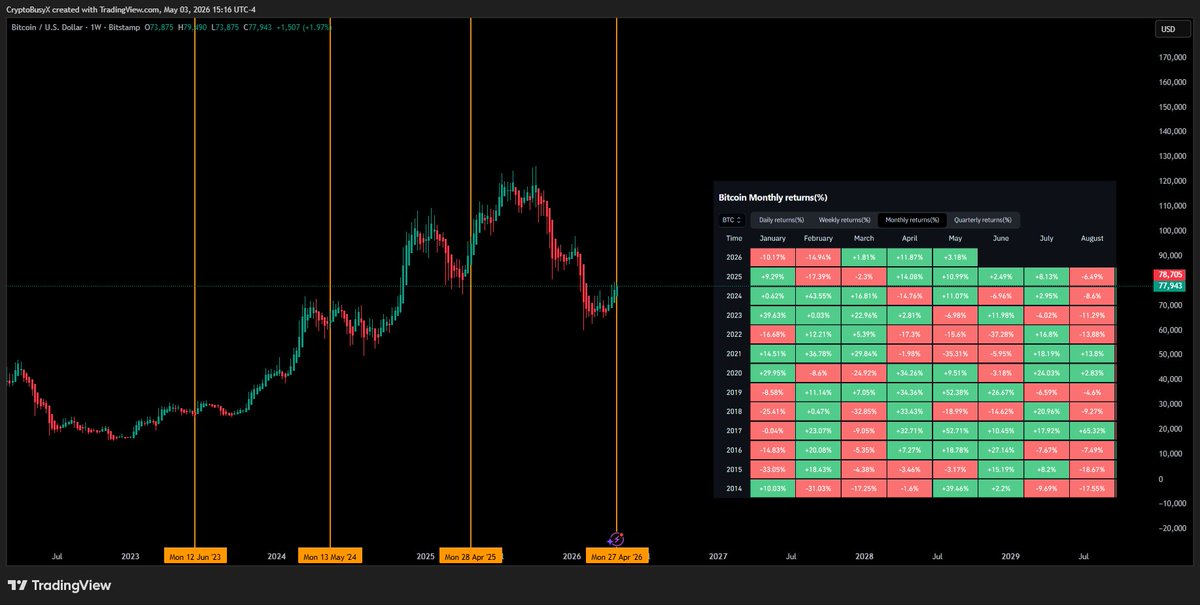The width and height of the screenshot is (1200, 605).
Task: Click the +15.19% cell for June 2015
Action: point(1001,469)
